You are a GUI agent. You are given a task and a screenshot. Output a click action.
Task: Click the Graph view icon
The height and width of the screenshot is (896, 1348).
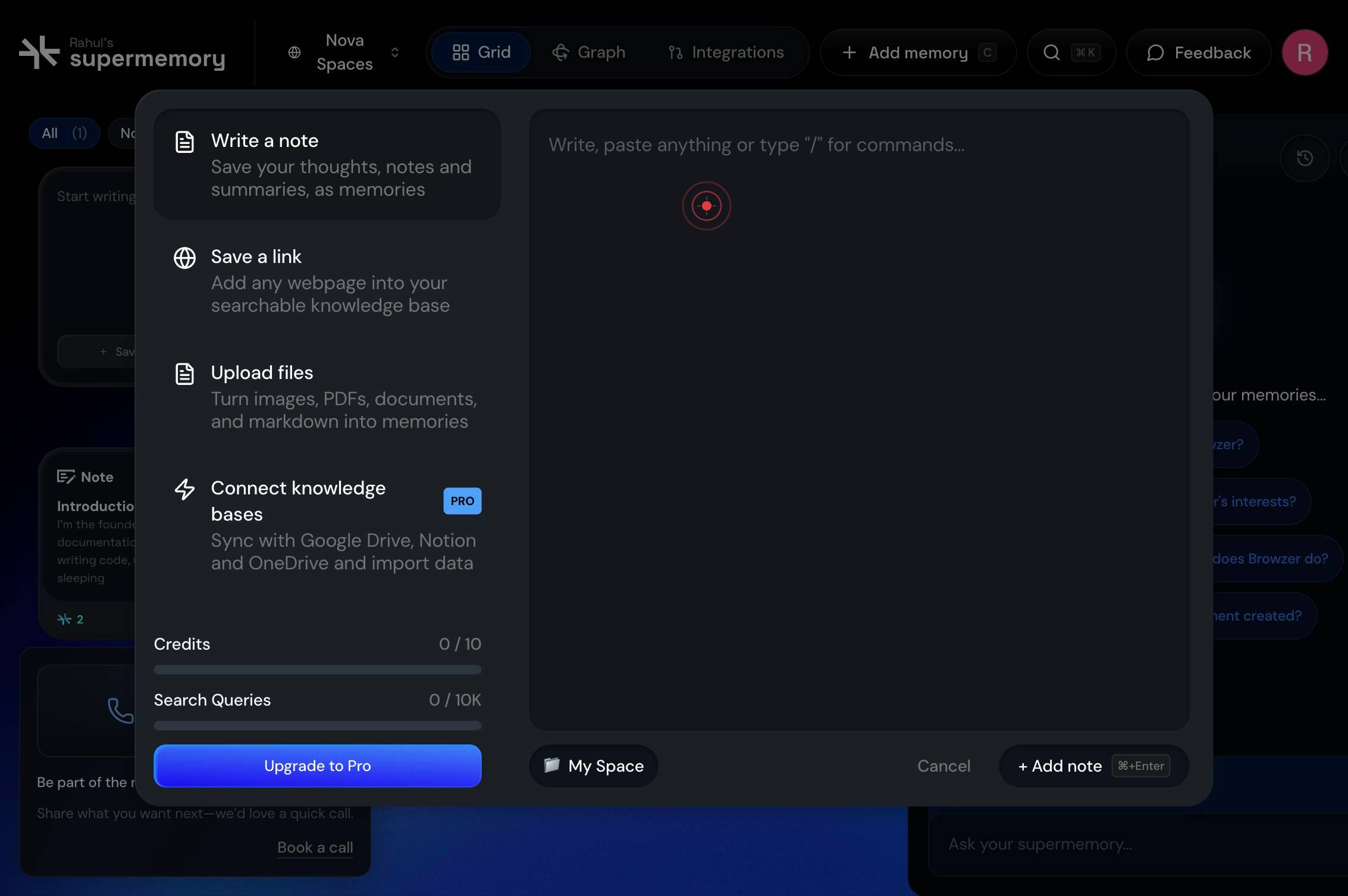pyautogui.click(x=560, y=52)
